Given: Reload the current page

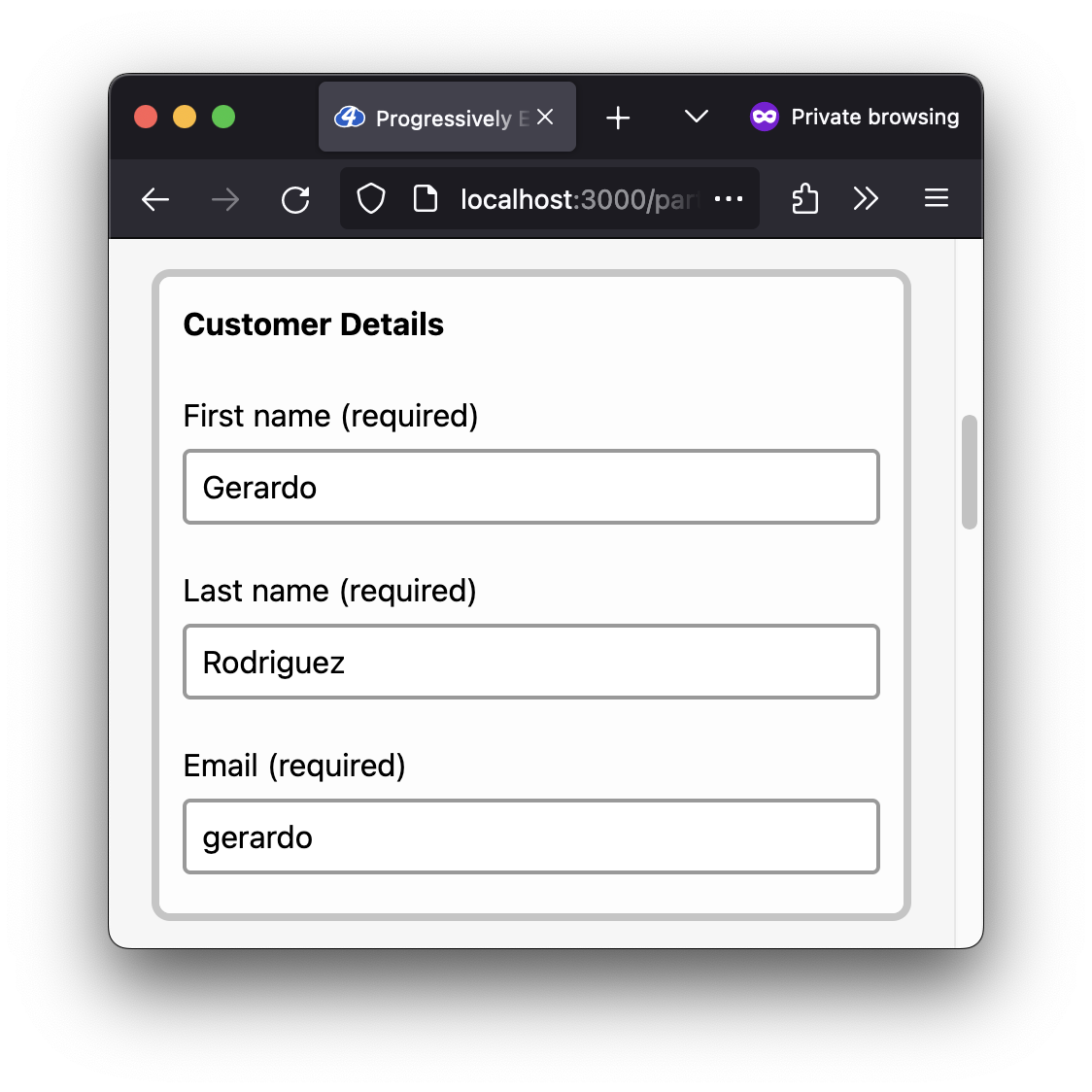Looking at the screenshot, I should (295, 200).
